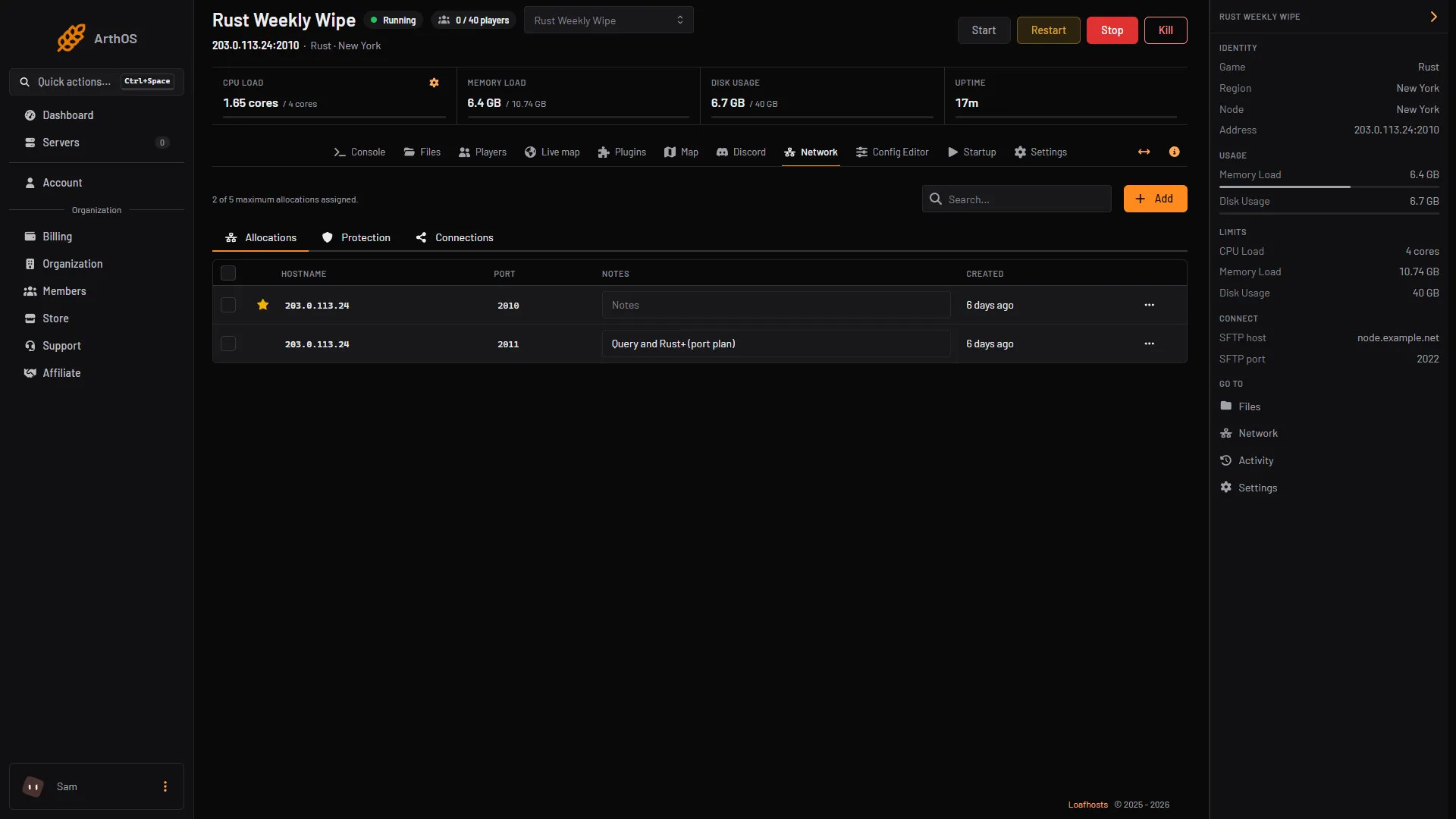Viewport: 1456px width, 819px height.
Task: Open actions menu for port 2010 row
Action: click(x=1149, y=305)
